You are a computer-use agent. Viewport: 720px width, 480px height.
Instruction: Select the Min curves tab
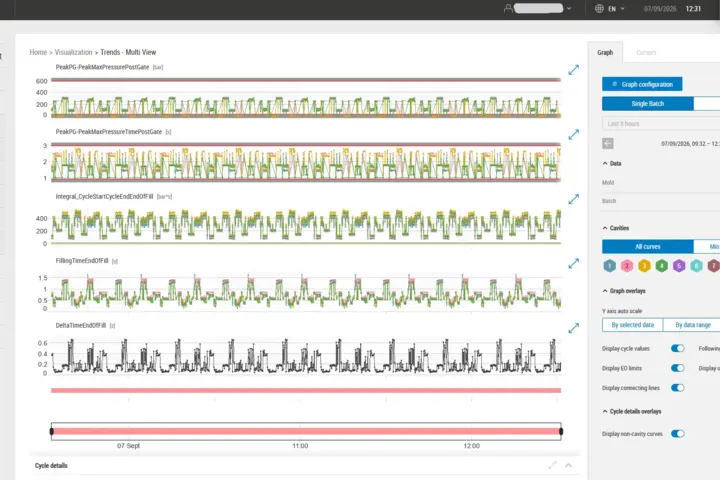709,247
